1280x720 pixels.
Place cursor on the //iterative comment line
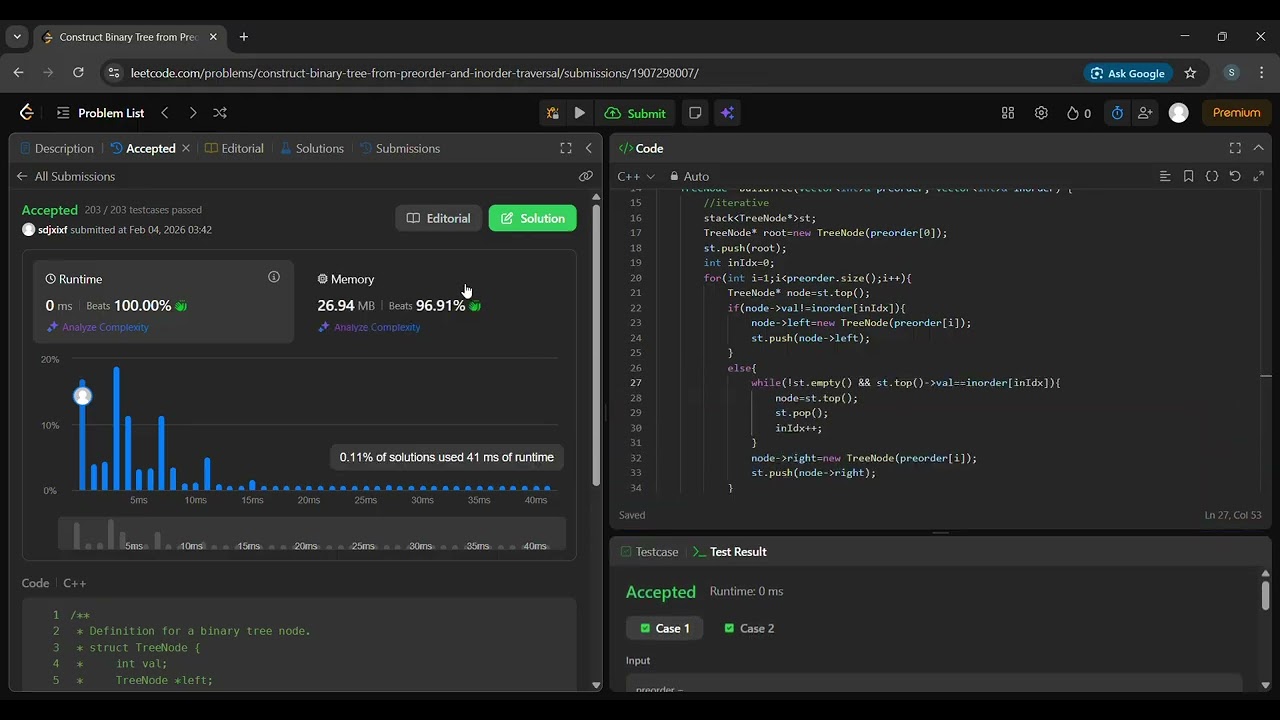tap(736, 203)
